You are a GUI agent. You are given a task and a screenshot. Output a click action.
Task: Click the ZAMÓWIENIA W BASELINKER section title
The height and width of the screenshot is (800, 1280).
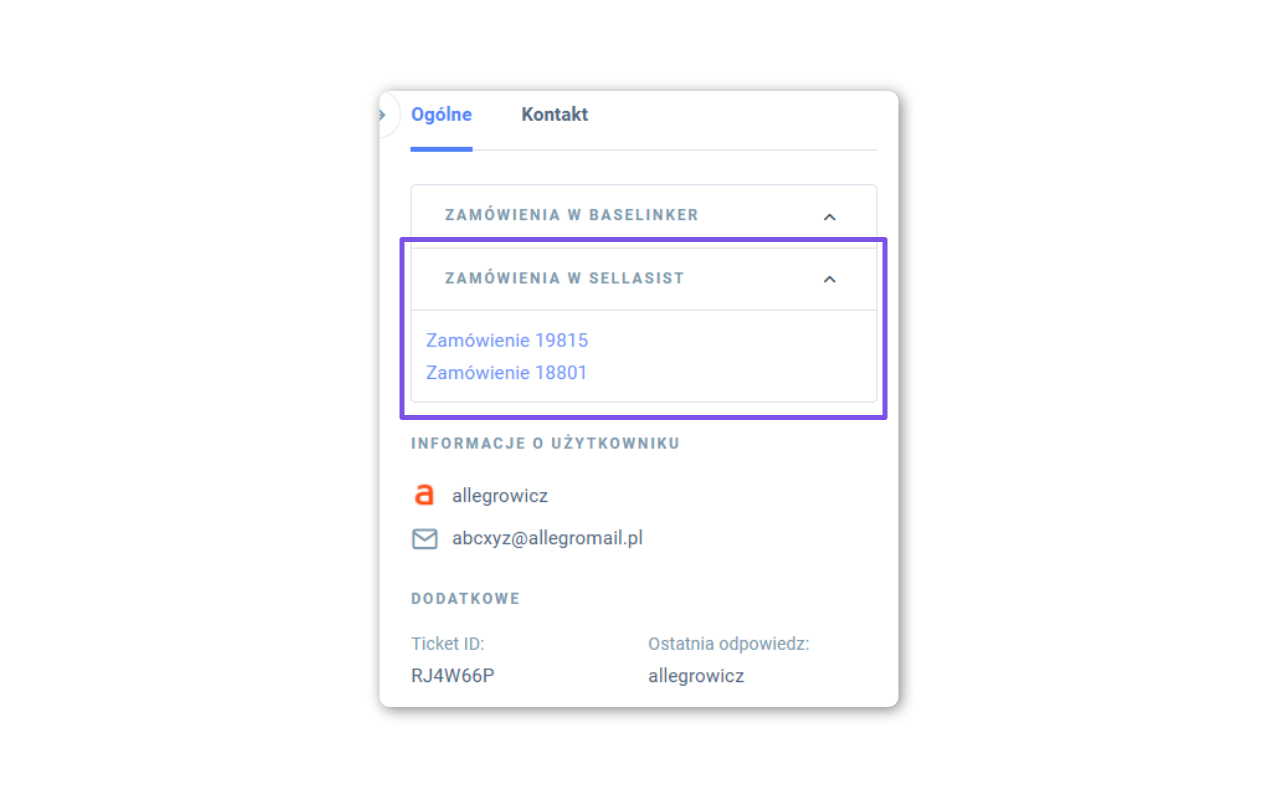pos(571,215)
